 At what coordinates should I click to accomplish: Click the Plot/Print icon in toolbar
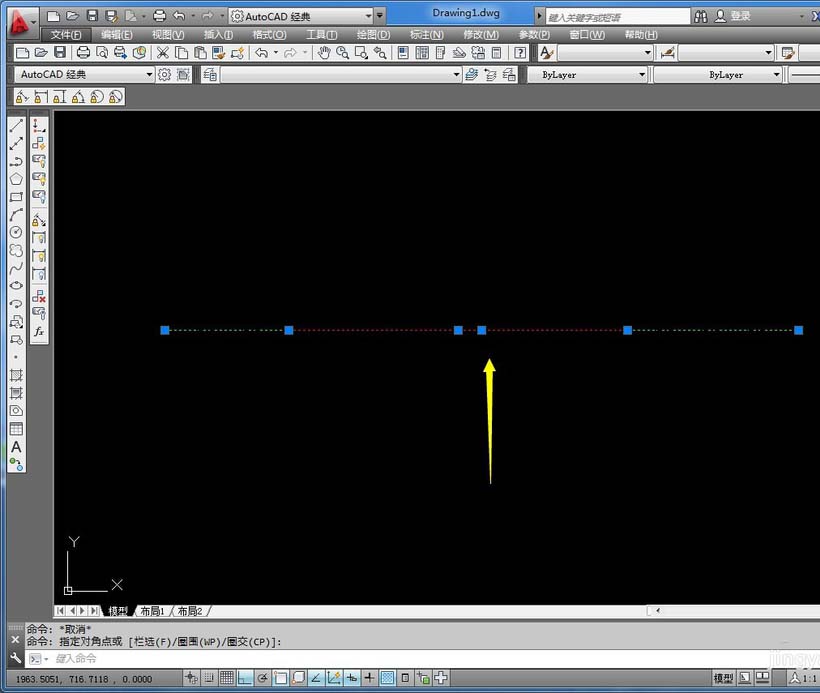tap(84, 52)
